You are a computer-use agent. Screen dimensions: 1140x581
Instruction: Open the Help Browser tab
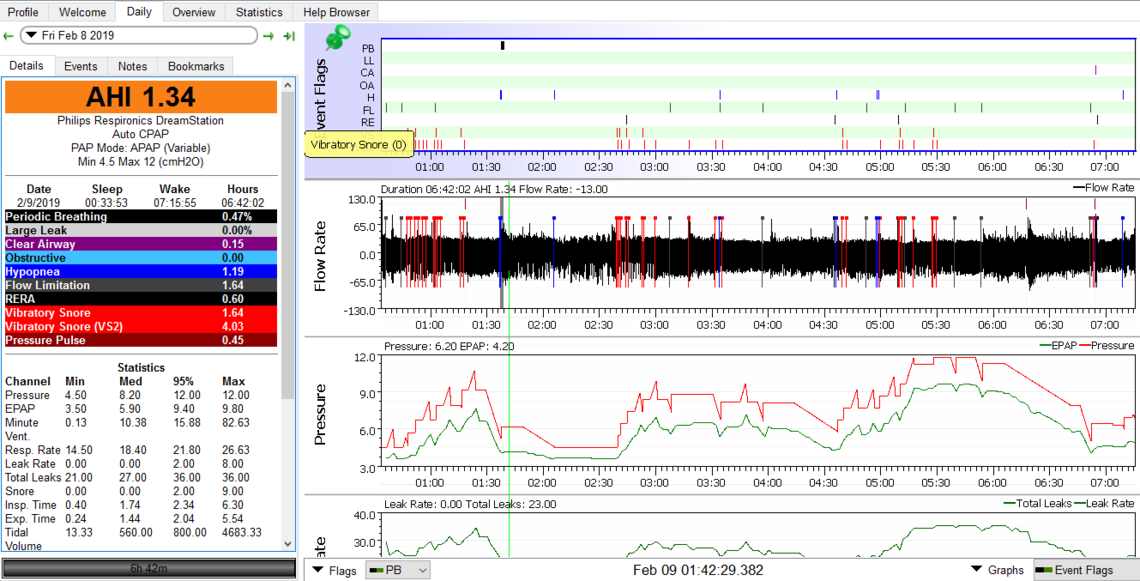(337, 12)
